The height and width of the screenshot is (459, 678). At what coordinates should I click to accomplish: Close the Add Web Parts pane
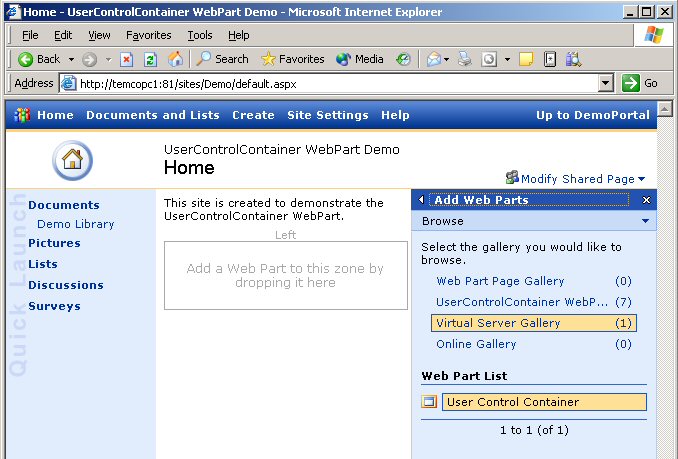pyautogui.click(x=646, y=200)
